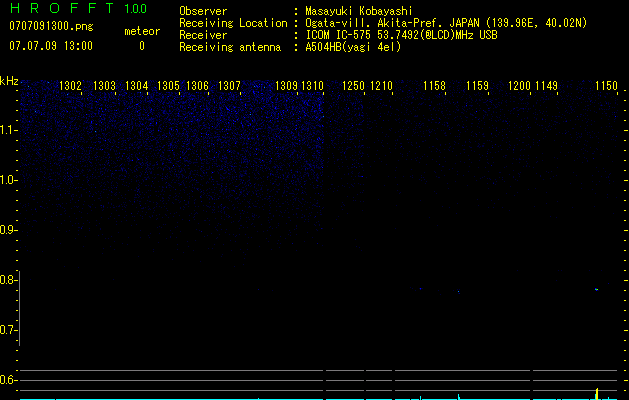
Task: Click the 0.6 kHz axis tick label
Action: (8, 380)
